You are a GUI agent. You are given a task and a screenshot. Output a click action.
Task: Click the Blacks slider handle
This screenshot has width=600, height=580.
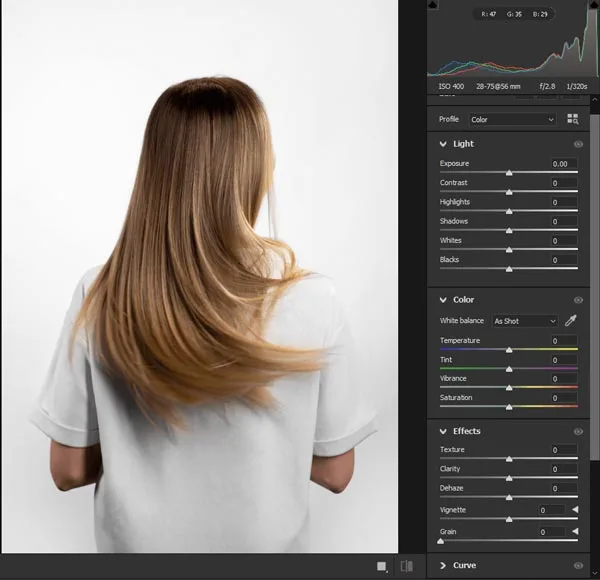point(509,269)
